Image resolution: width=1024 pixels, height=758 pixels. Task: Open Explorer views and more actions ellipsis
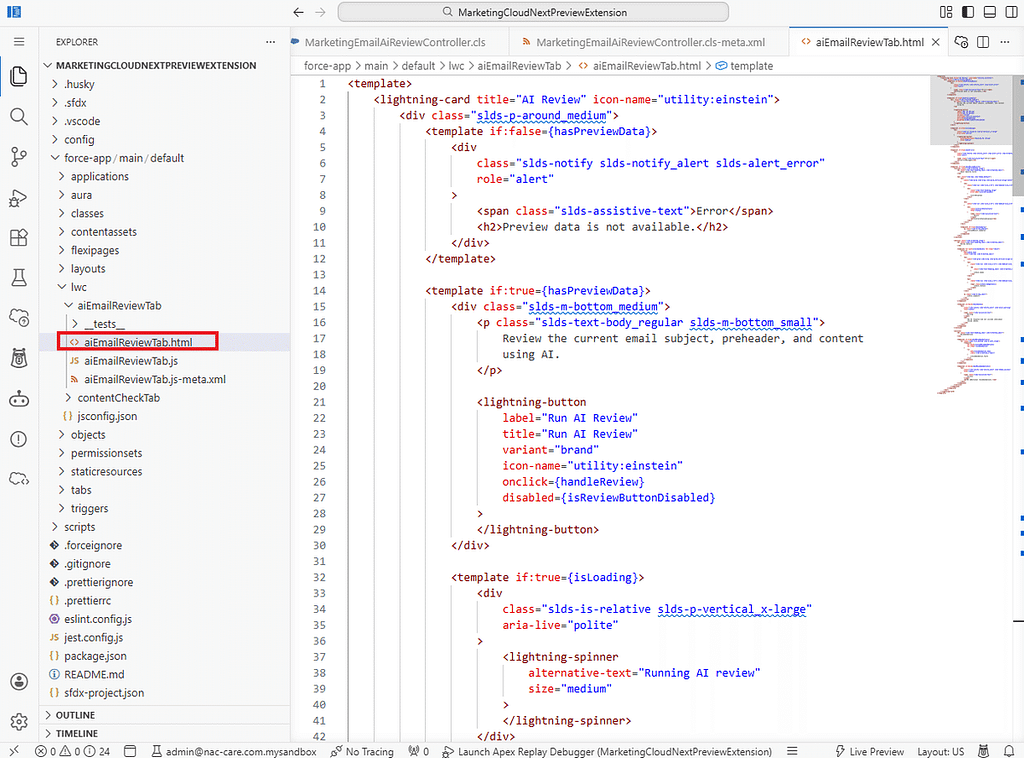click(270, 42)
